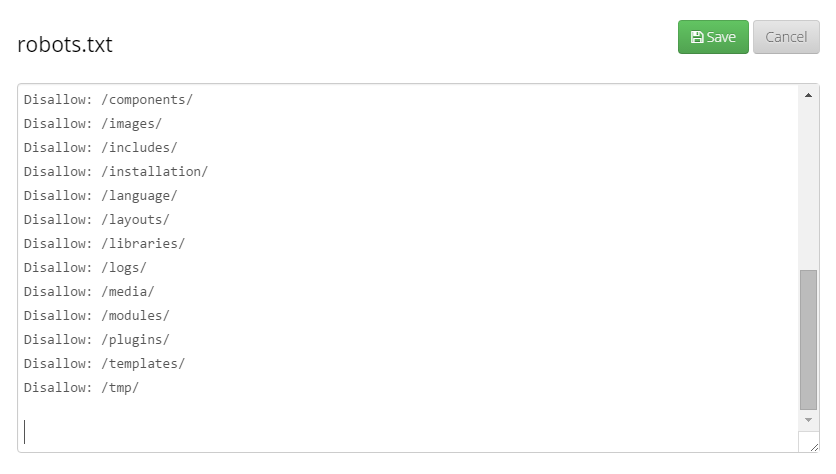The image size is (836, 474).
Task: Click the Disallow: /libraries/ line
Action: 104,244
